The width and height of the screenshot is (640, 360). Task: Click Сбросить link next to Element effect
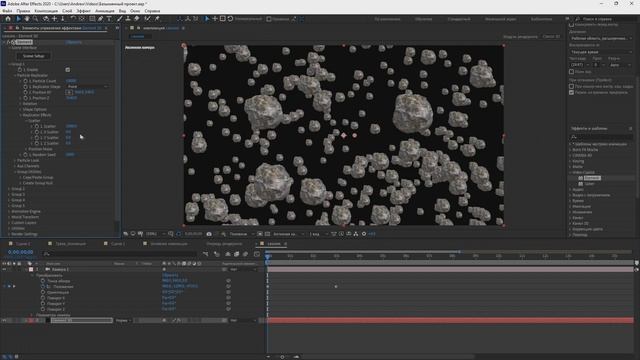74,42
